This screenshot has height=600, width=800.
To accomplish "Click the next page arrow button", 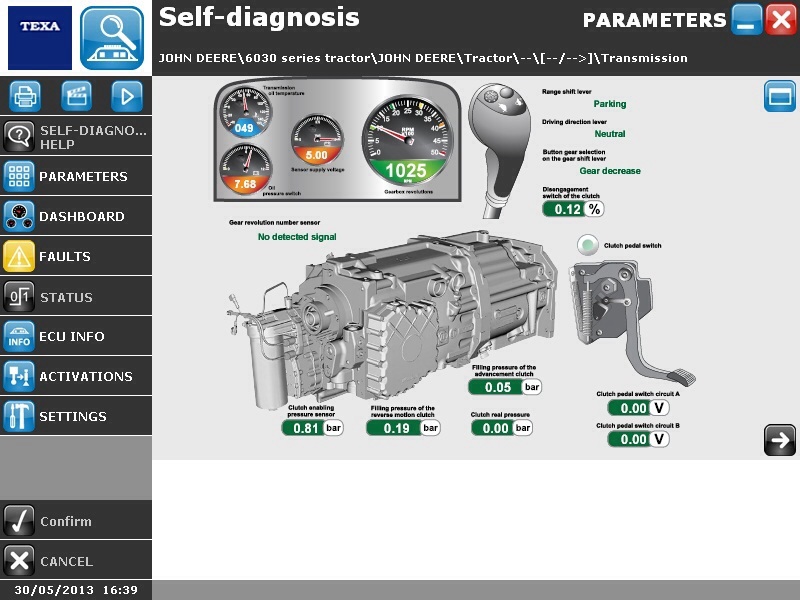I will 779,440.
